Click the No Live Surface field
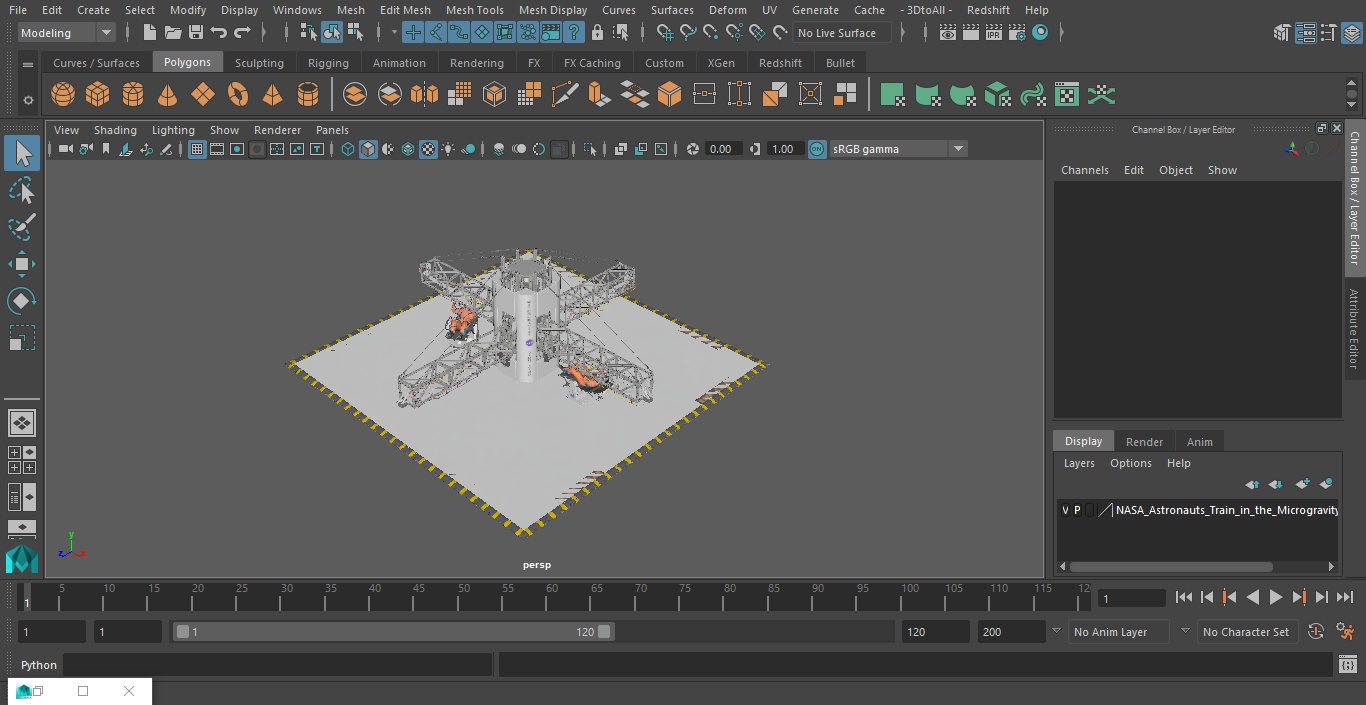 tap(843, 33)
